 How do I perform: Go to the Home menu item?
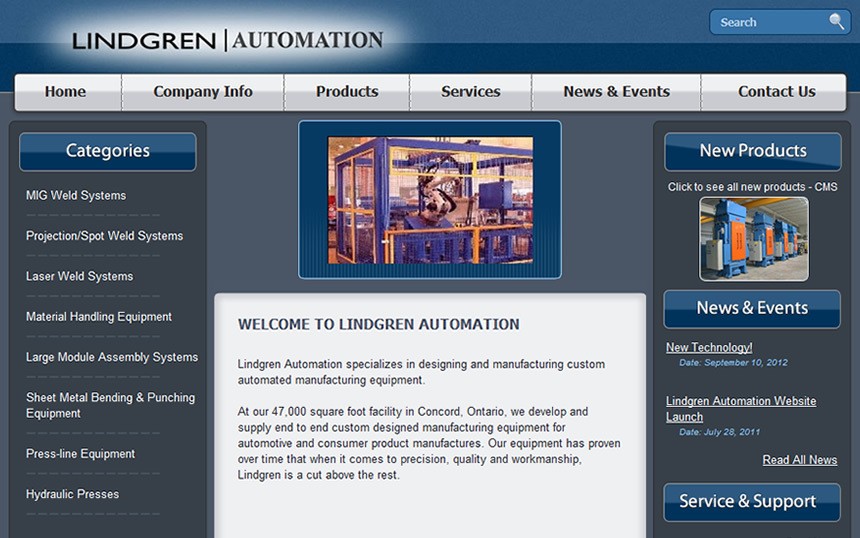65,92
